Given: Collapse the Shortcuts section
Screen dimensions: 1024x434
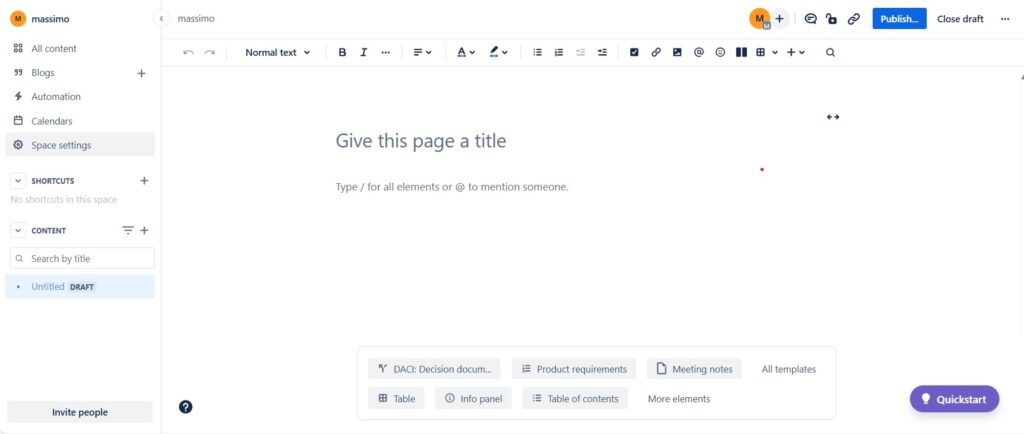Looking at the screenshot, I should pyautogui.click(x=18, y=181).
